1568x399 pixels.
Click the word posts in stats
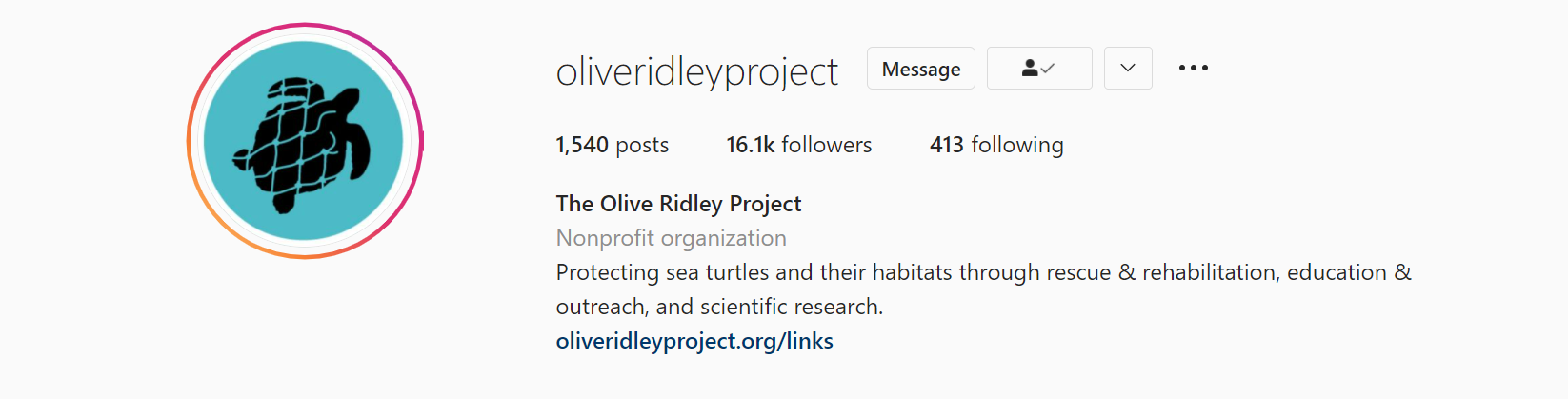tap(642, 146)
